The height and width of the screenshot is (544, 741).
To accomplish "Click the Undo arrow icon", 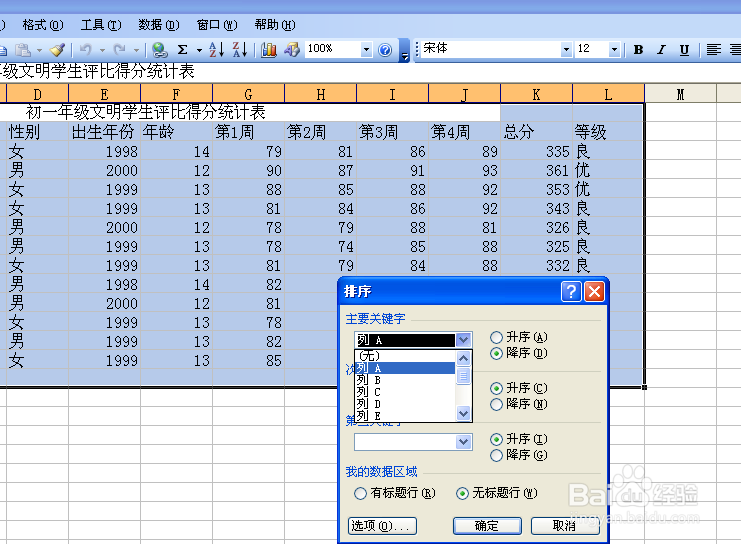I will click(86, 49).
